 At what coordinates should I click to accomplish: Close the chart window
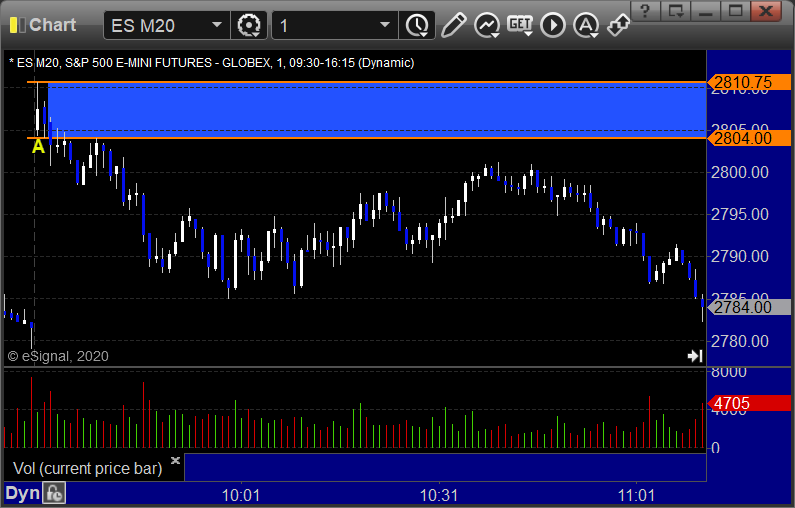766,11
